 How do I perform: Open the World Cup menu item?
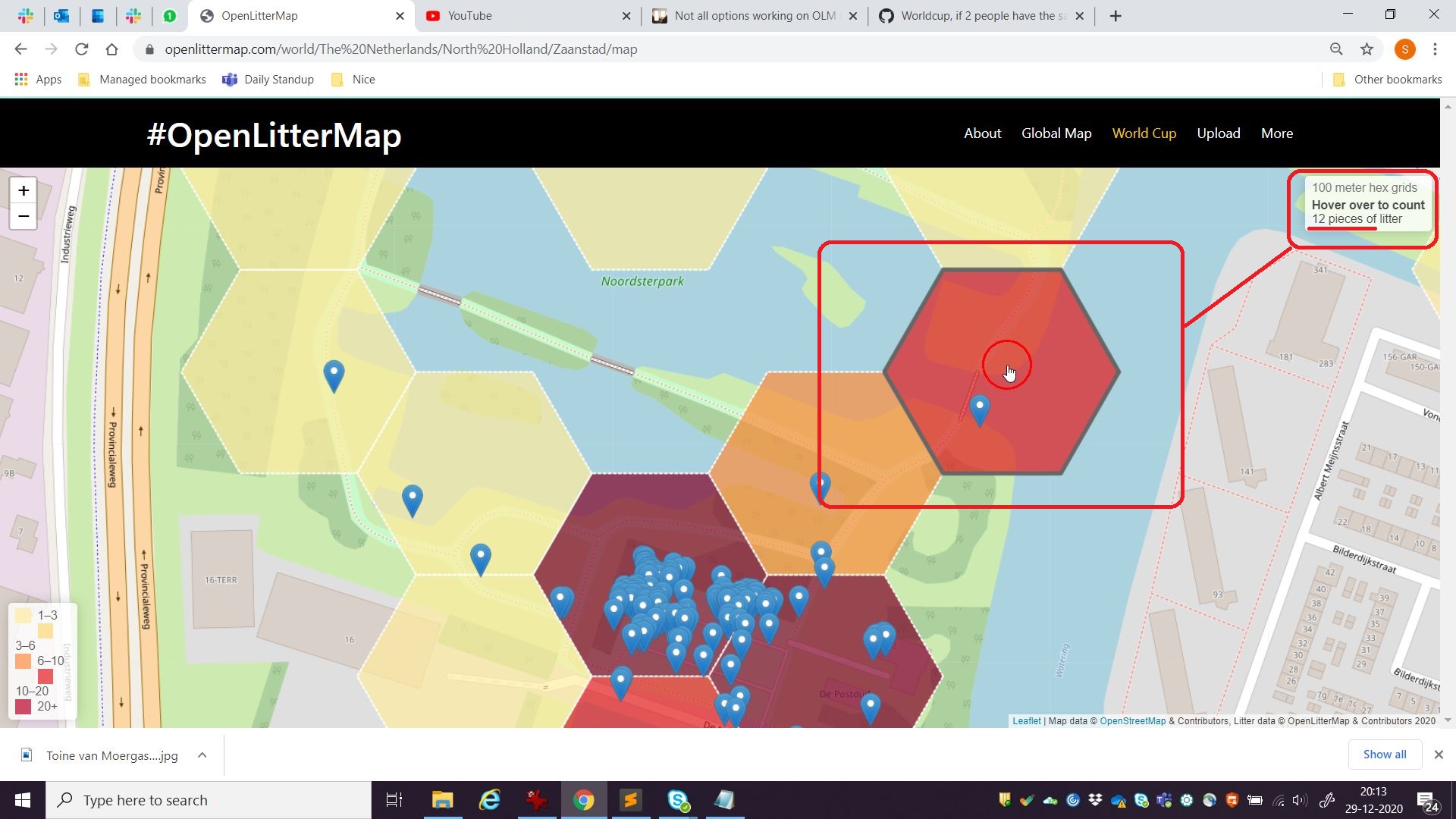tap(1144, 133)
